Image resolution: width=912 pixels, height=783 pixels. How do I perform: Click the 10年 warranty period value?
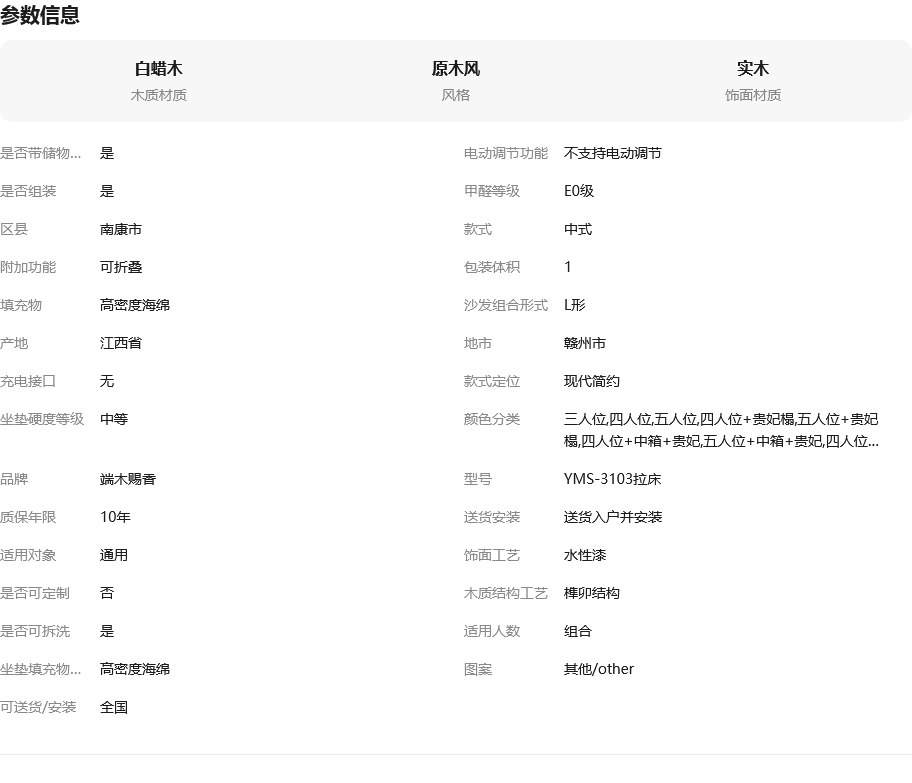coord(115,517)
